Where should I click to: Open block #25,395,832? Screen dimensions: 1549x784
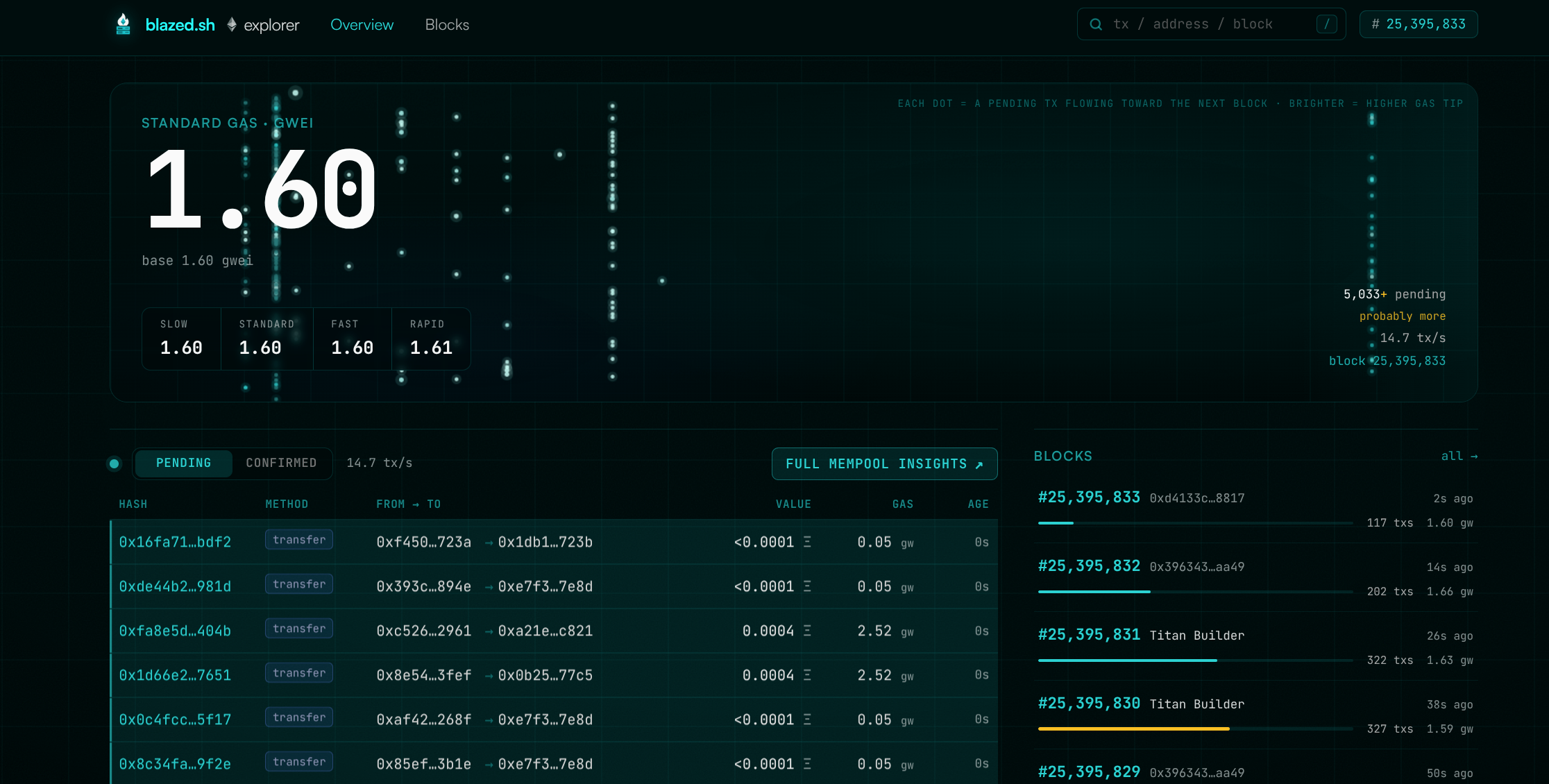(1089, 566)
